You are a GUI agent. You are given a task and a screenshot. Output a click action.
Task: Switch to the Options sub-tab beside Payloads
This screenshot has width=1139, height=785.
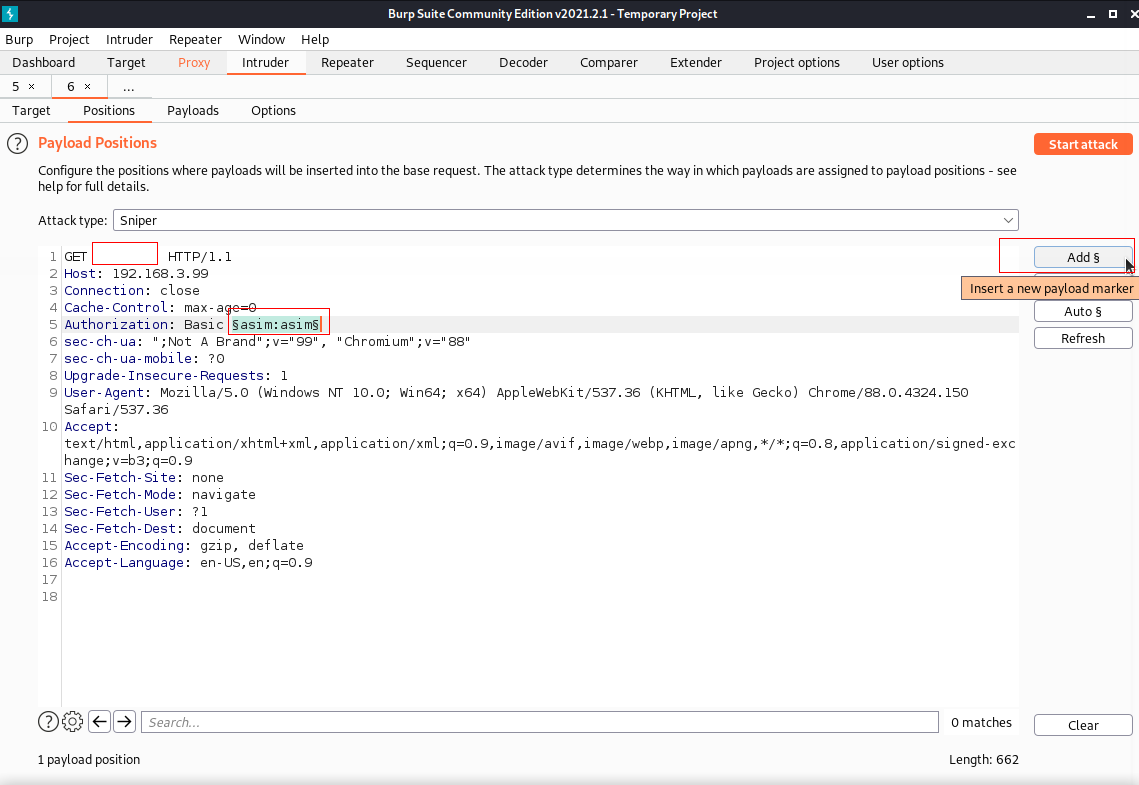tap(273, 110)
